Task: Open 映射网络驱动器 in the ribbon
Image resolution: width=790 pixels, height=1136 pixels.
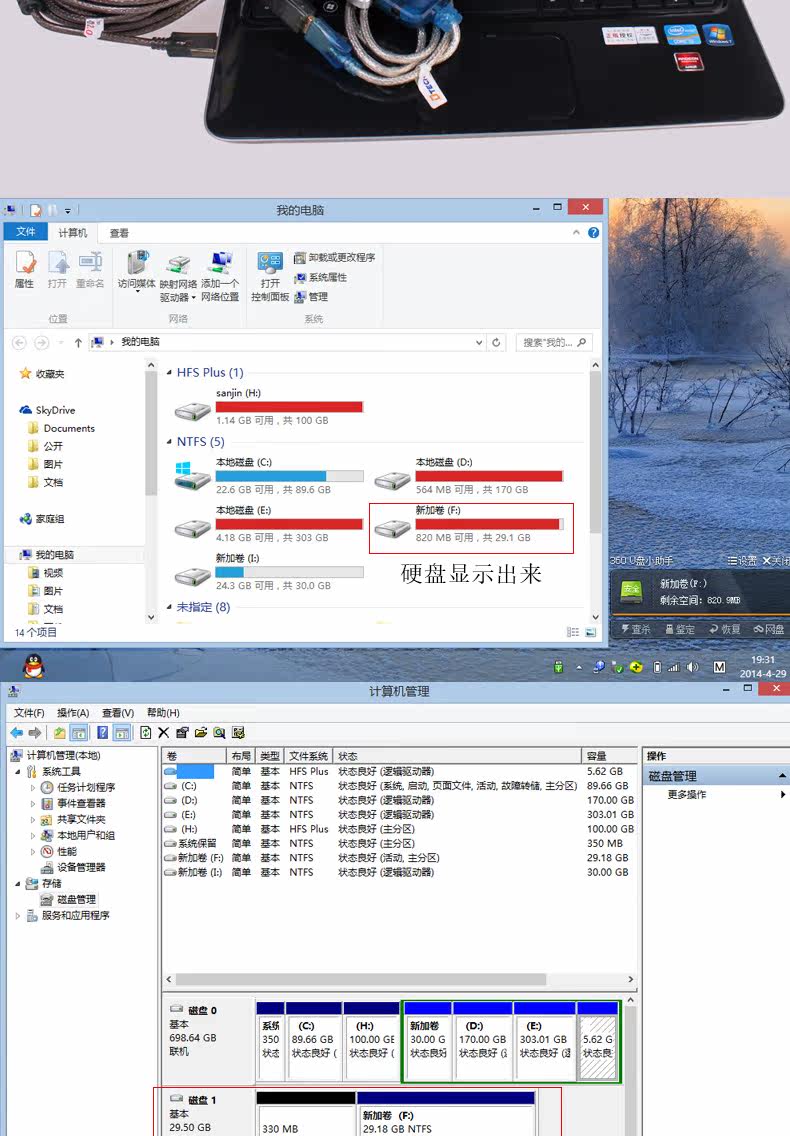Action: (178, 277)
